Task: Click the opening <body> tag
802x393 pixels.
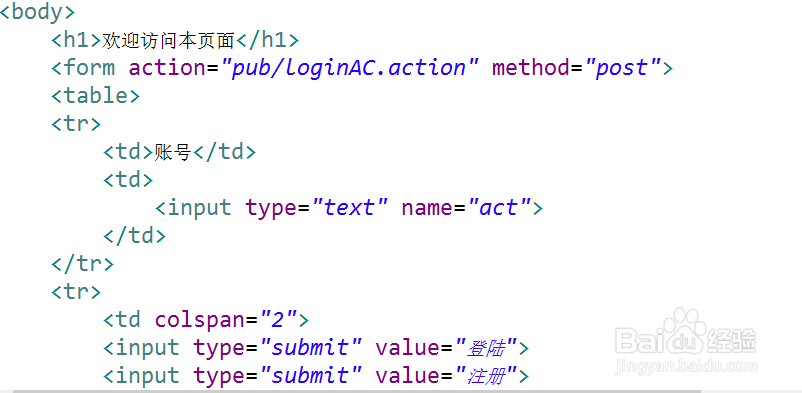Action: pyautogui.click(x=37, y=11)
